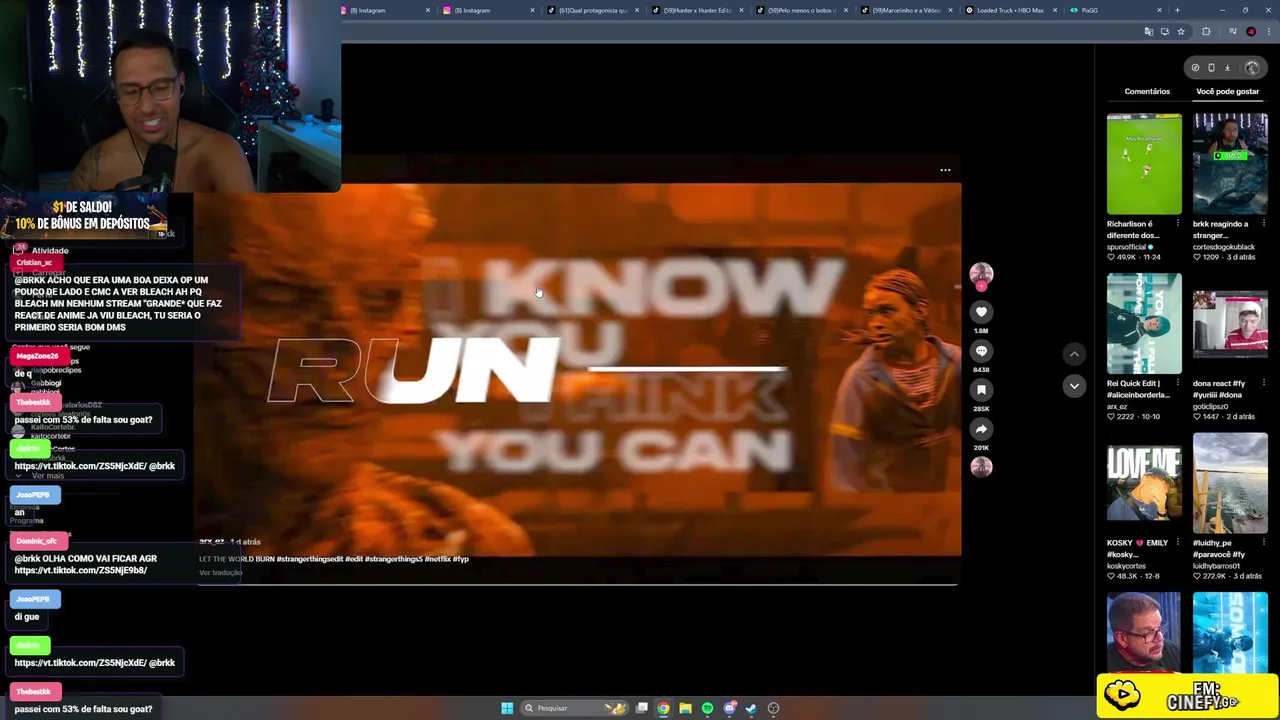Visit koskycortes channel link
The width and height of the screenshot is (1280, 720).
click(x=1126, y=566)
